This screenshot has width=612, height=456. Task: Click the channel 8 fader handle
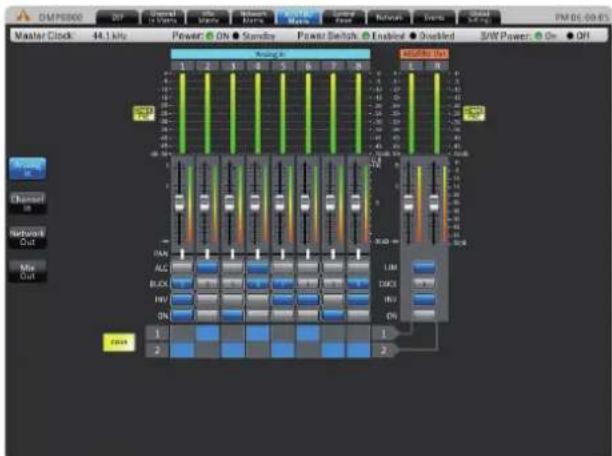click(x=355, y=203)
